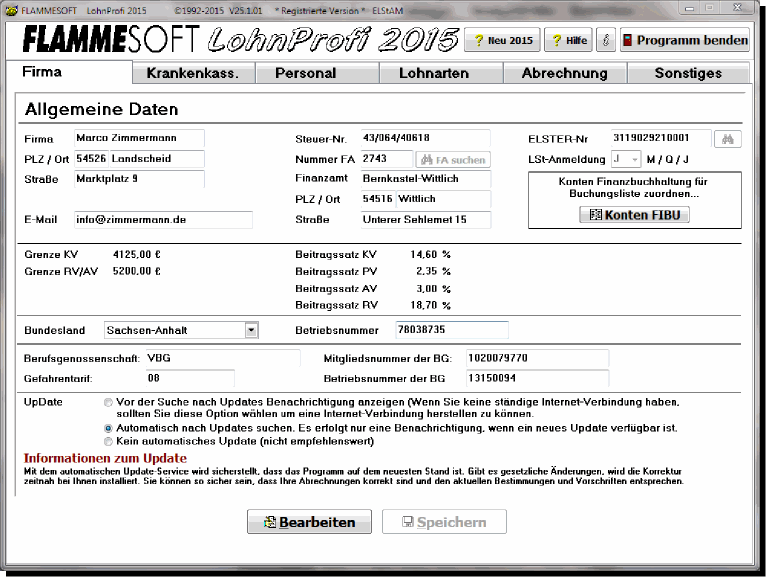Click the PLZ field 54526
The image size is (766, 577).
91,159
